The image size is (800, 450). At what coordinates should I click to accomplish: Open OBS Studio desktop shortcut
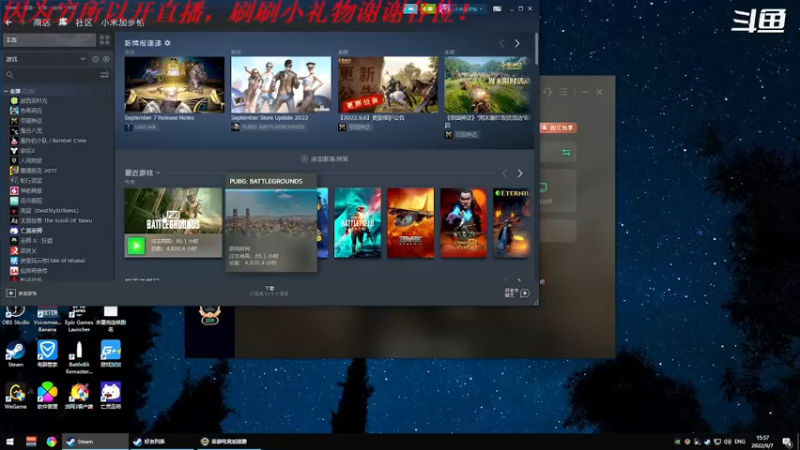tap(15, 315)
